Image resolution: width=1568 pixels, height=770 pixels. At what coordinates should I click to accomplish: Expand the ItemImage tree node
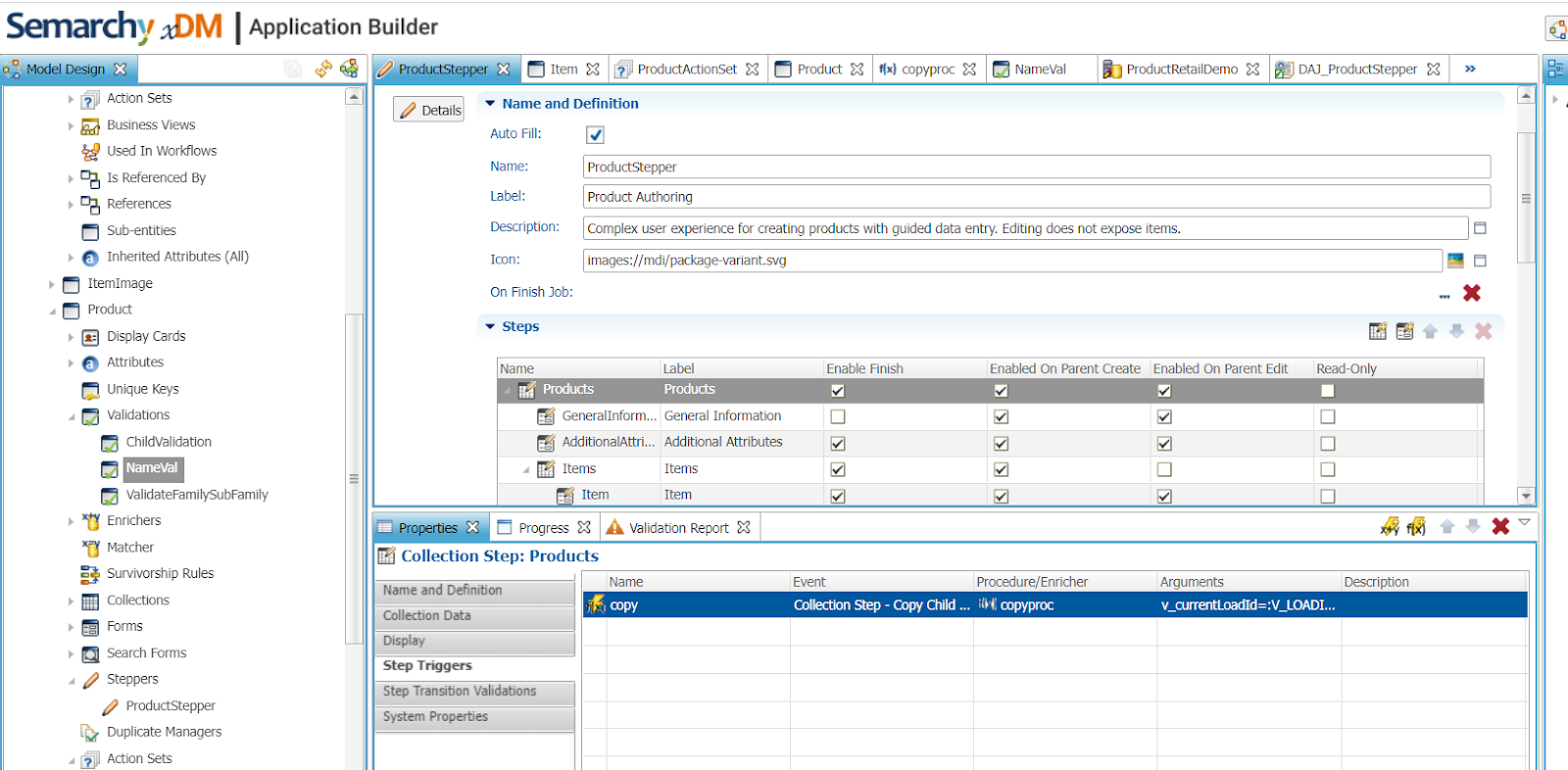pyautogui.click(x=52, y=284)
